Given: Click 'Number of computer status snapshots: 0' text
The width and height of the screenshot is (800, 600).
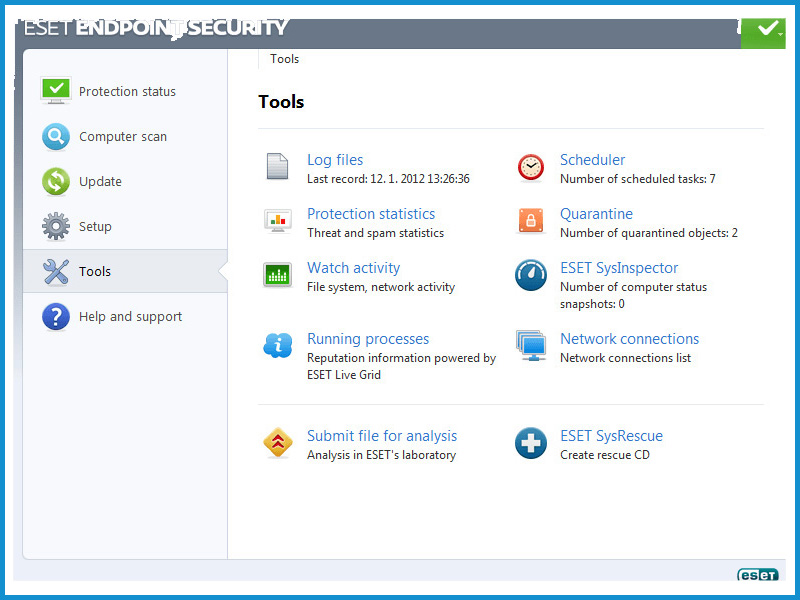Looking at the screenshot, I should point(634,295).
